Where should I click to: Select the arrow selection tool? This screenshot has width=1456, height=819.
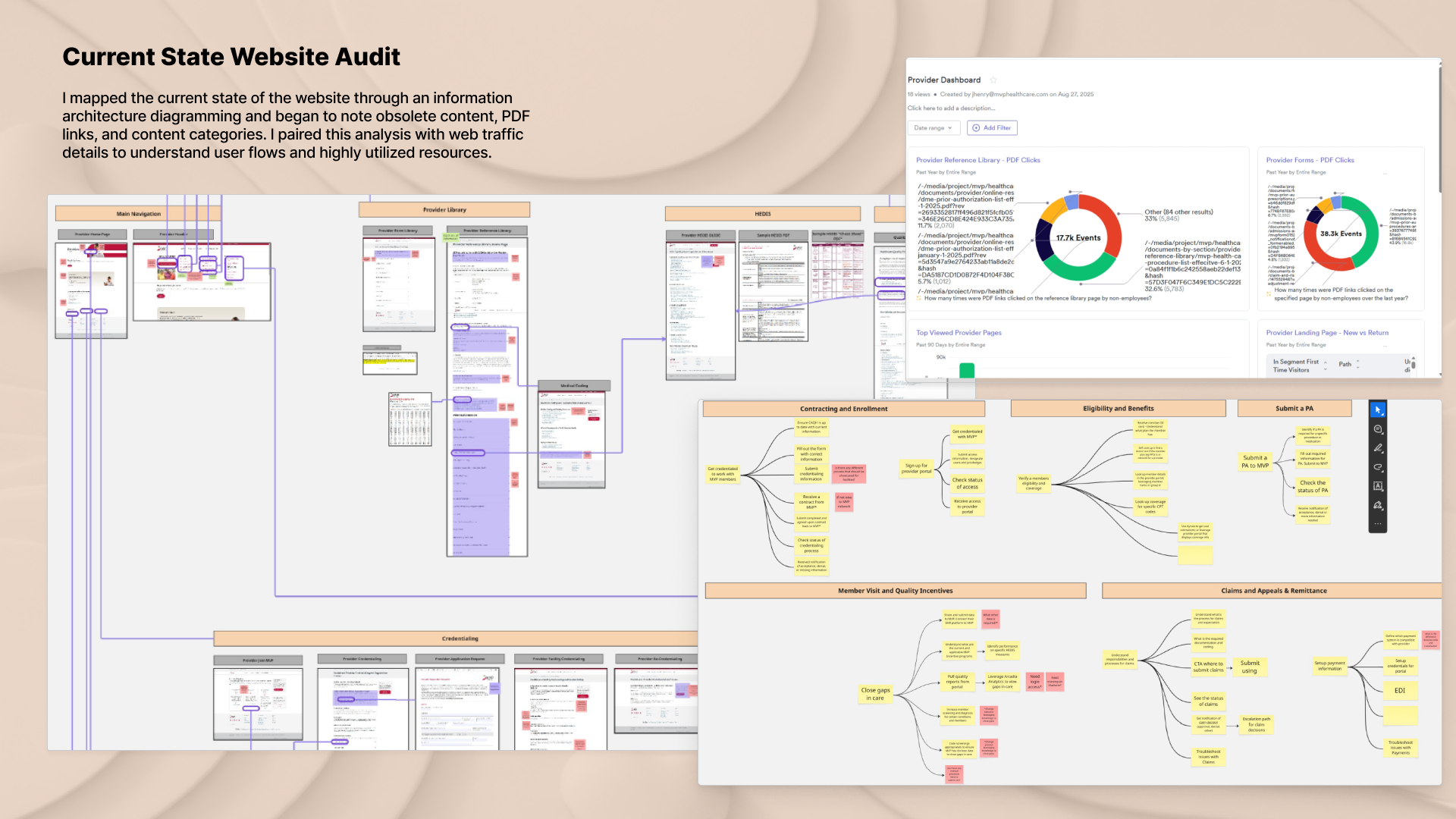[1378, 409]
